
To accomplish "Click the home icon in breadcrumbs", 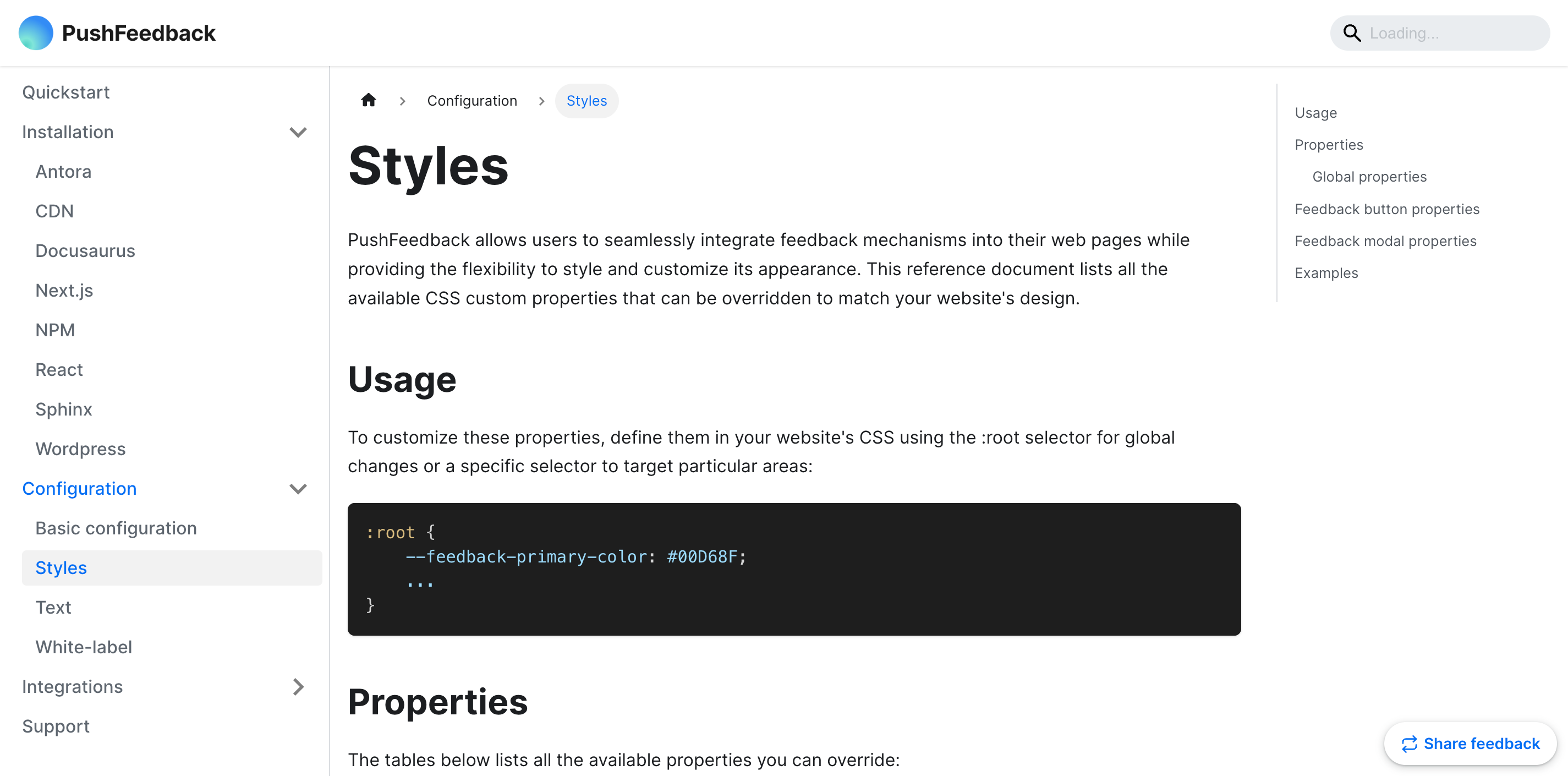I will 368,101.
